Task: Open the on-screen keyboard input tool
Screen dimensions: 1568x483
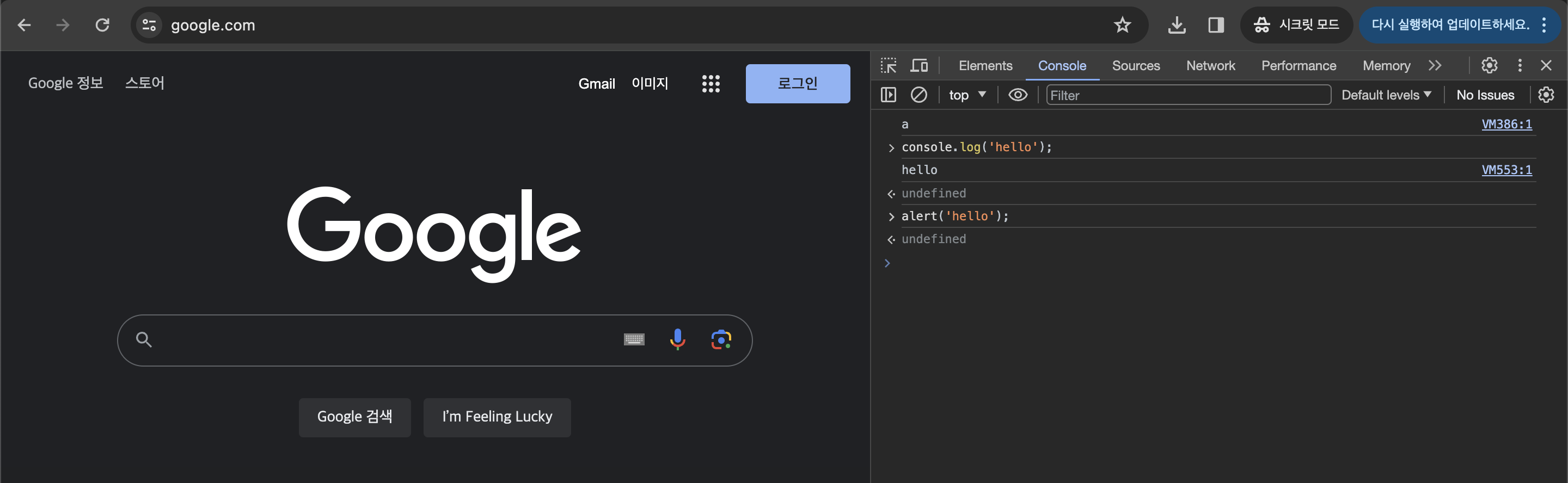Action: (x=634, y=339)
